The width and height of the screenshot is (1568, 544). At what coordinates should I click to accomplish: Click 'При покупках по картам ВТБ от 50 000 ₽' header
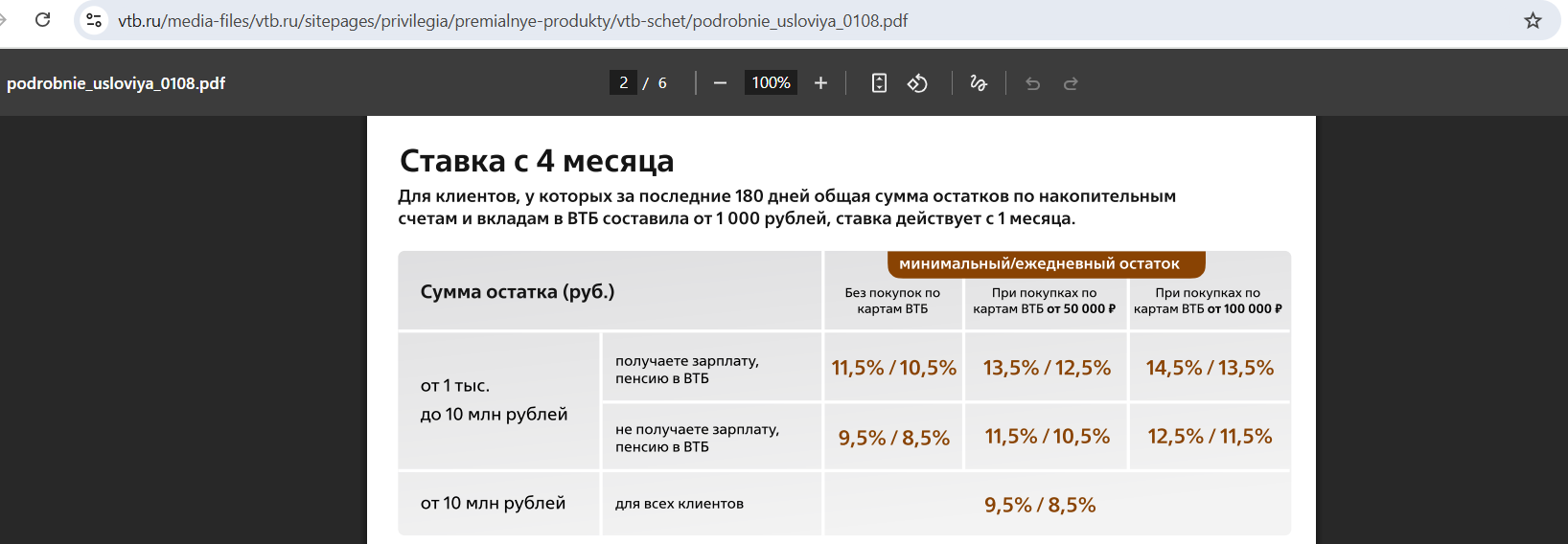1045,301
